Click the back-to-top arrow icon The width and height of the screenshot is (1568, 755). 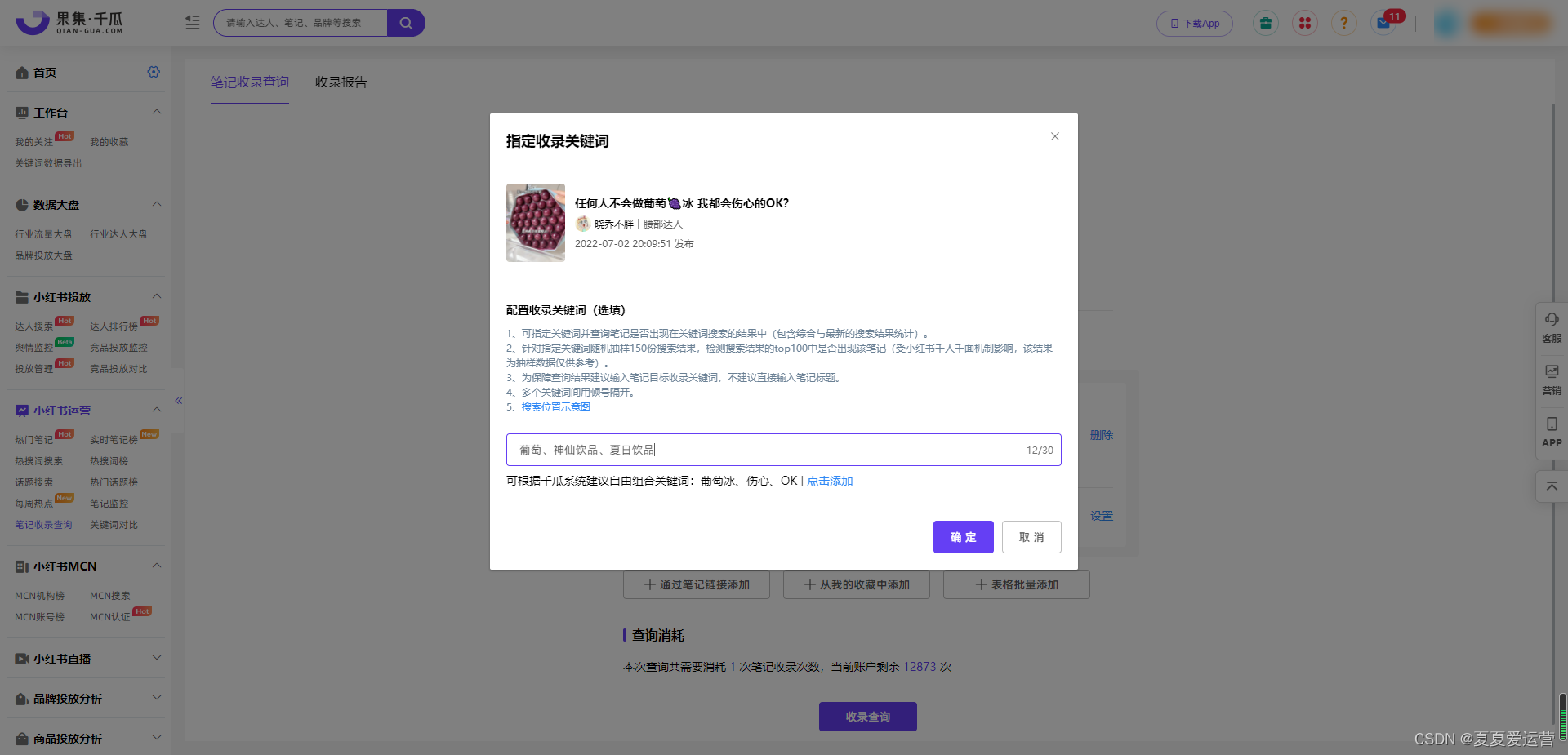pos(1552,486)
